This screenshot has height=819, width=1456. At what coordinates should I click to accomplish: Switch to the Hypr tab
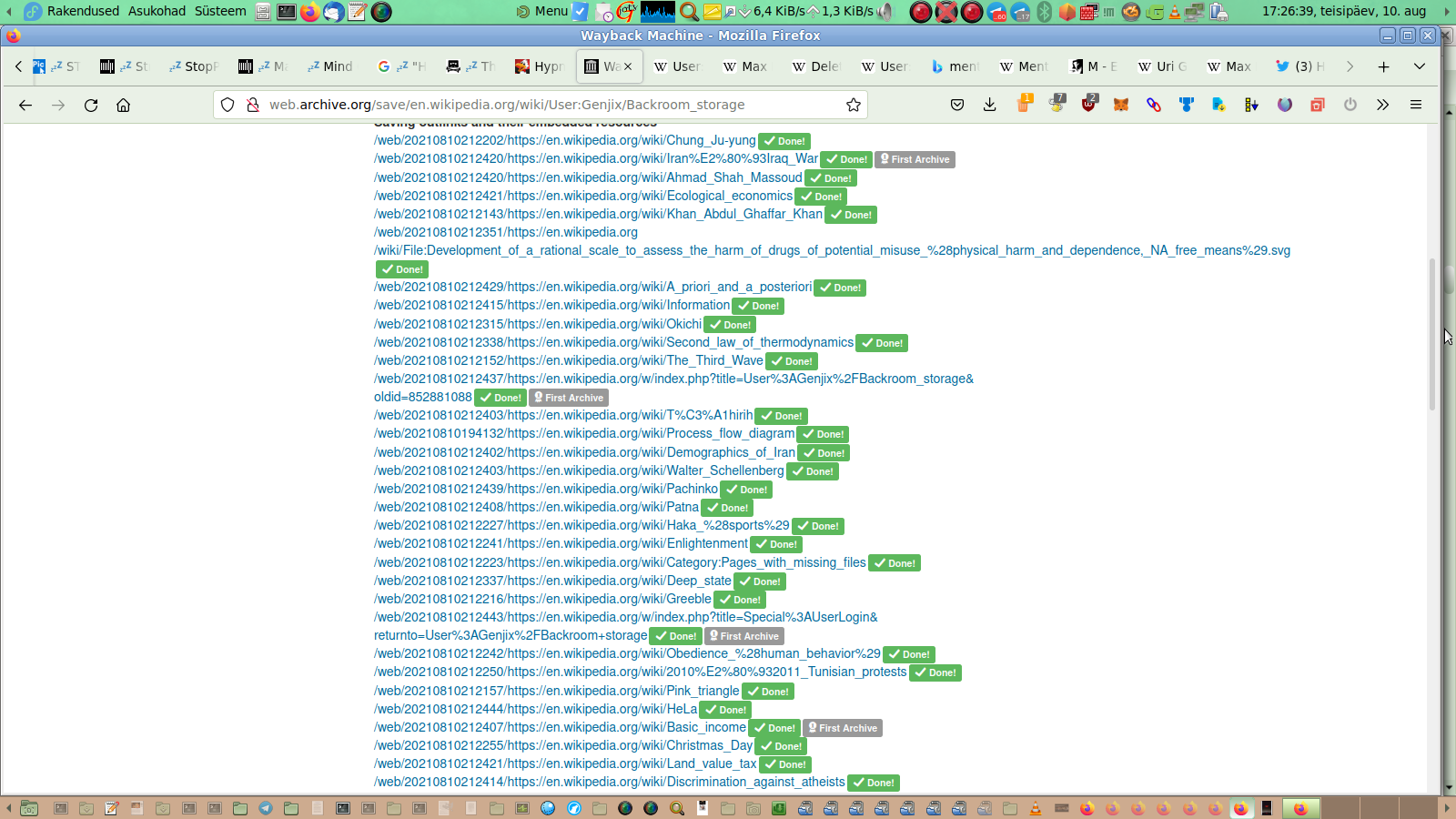pyautogui.click(x=541, y=66)
